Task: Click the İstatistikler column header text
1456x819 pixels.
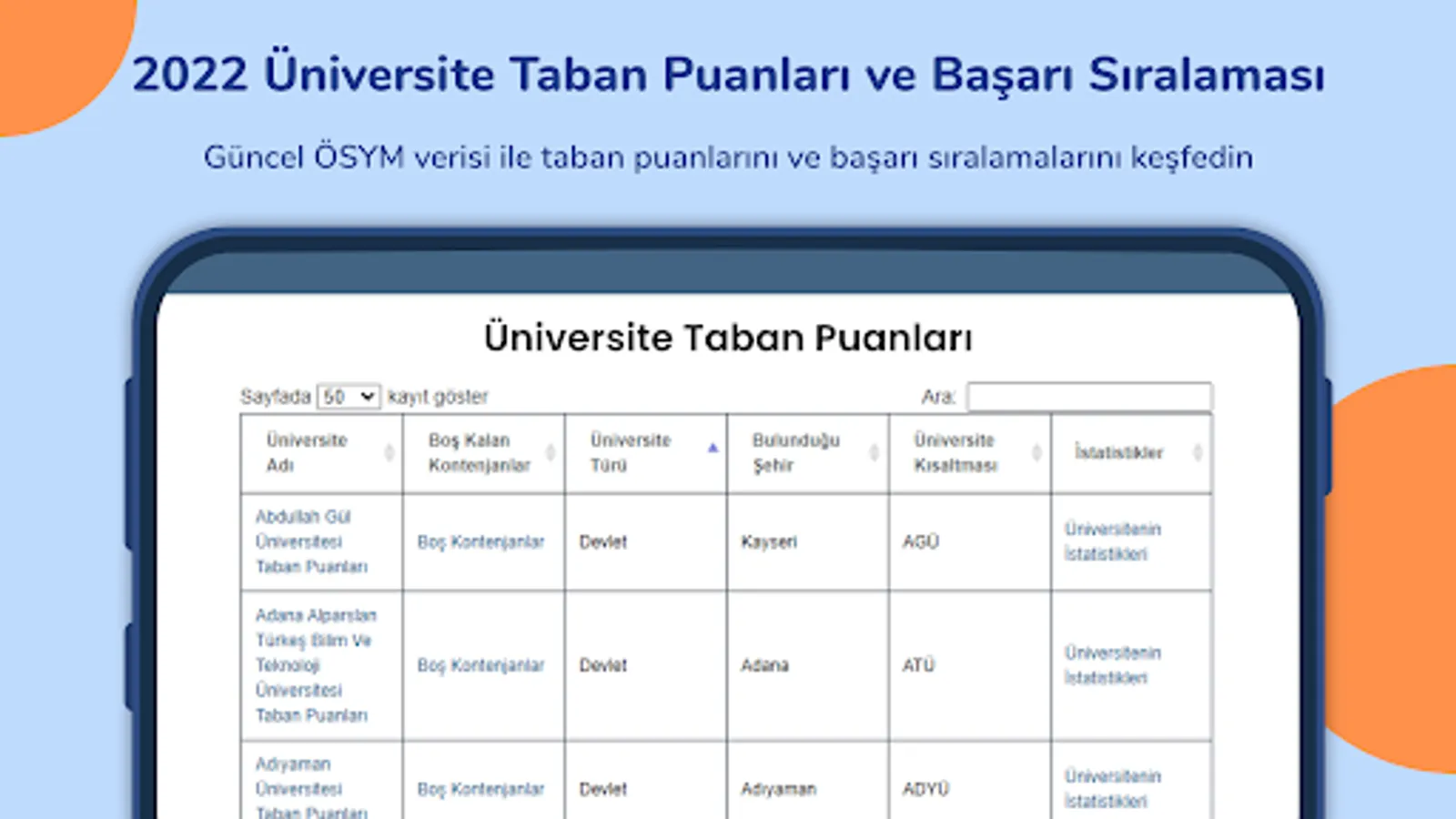Action: 1118,452
